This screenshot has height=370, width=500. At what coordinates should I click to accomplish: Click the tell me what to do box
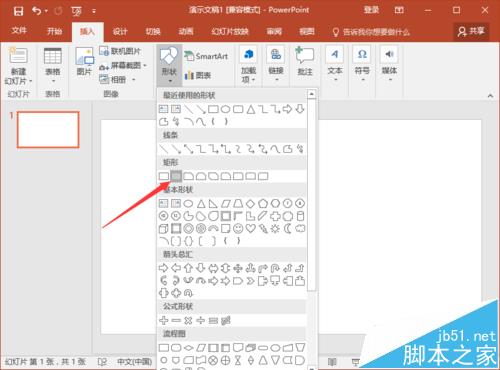click(x=371, y=32)
